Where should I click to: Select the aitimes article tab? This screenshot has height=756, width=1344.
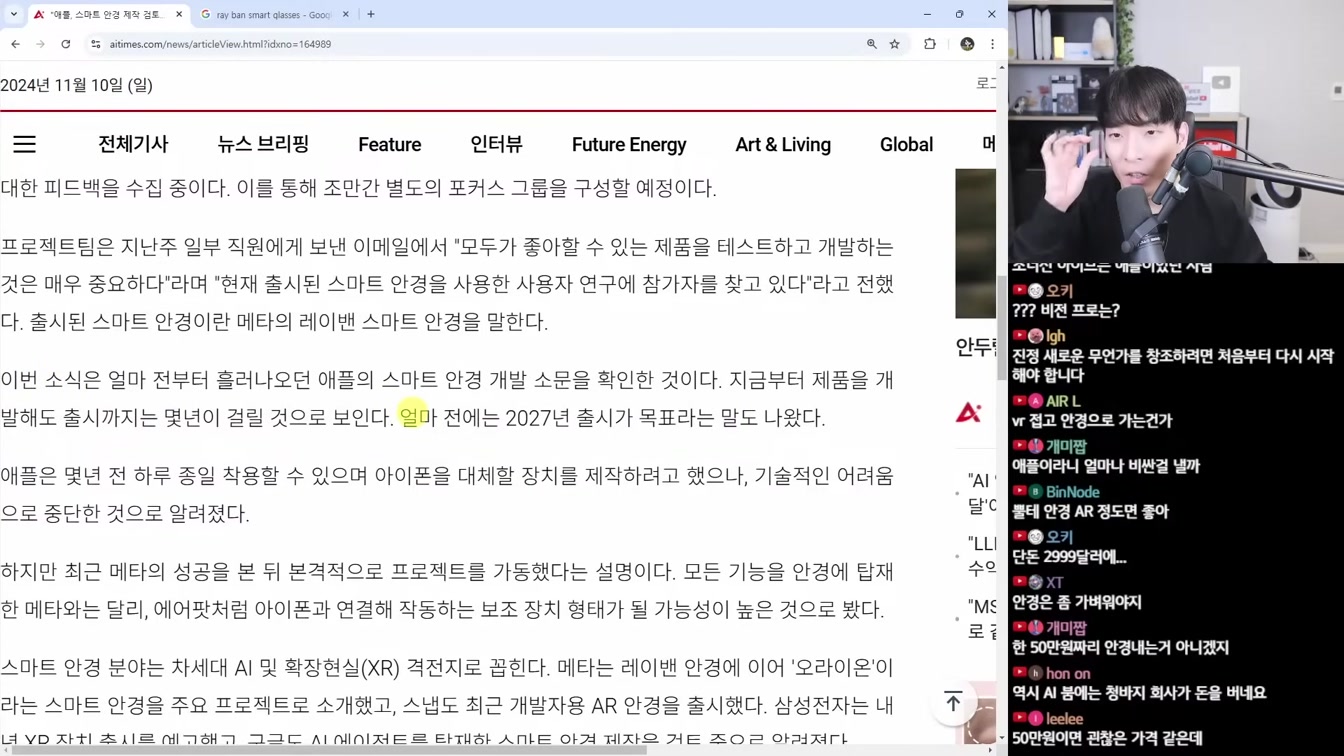108,14
